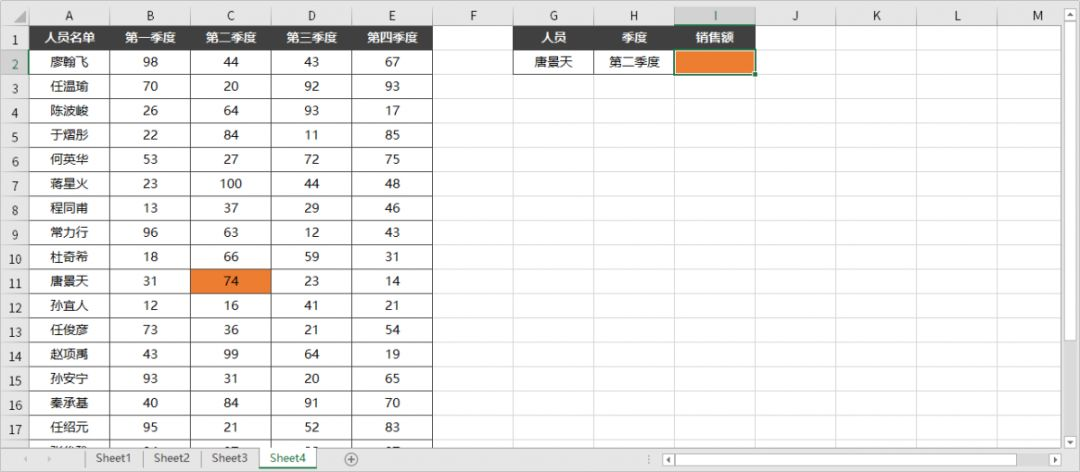Image resolution: width=1080 pixels, height=472 pixels.
Task: Select the 销售额 header cell
Action: point(714,37)
